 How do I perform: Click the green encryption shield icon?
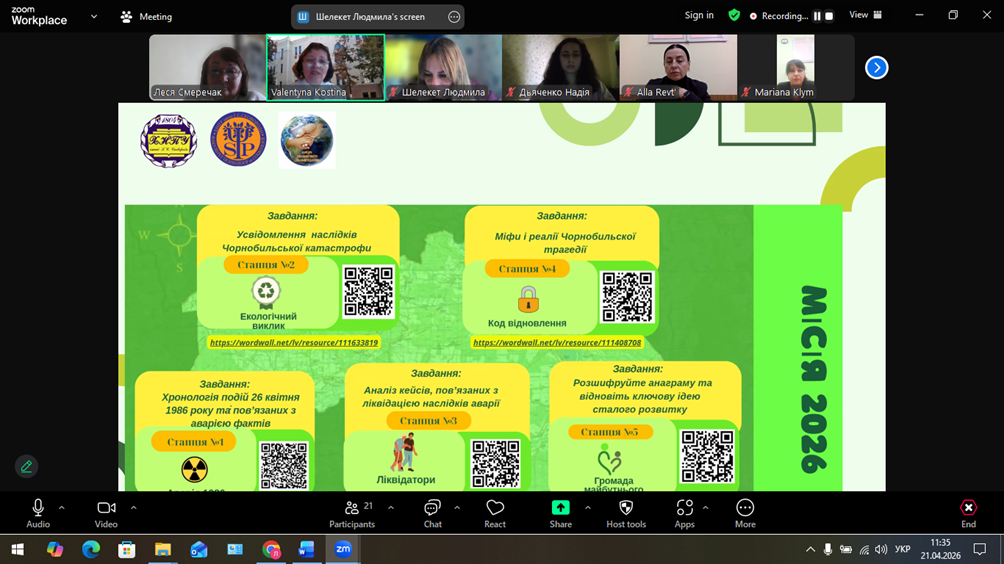tap(734, 16)
